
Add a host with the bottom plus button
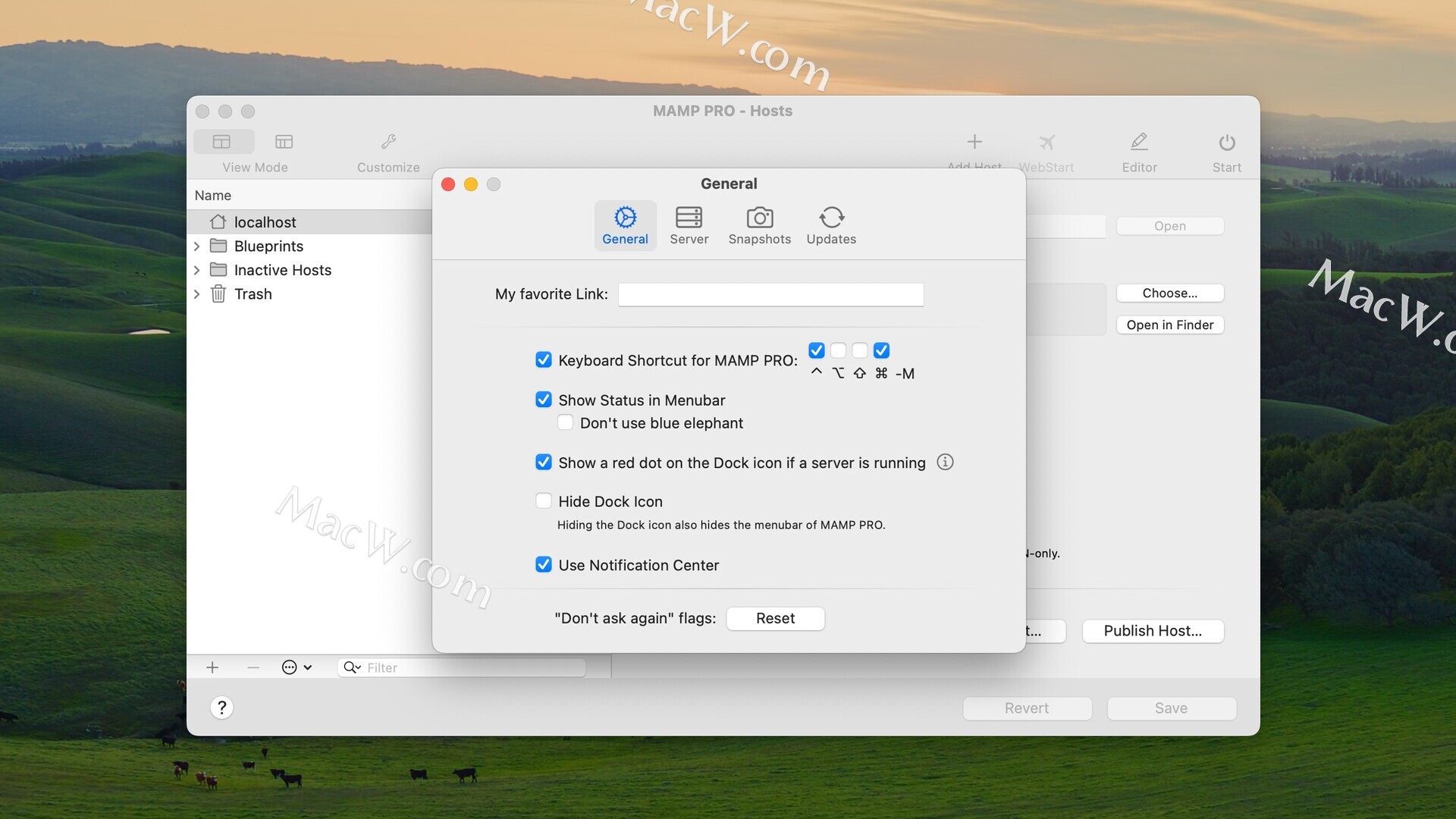(x=212, y=667)
